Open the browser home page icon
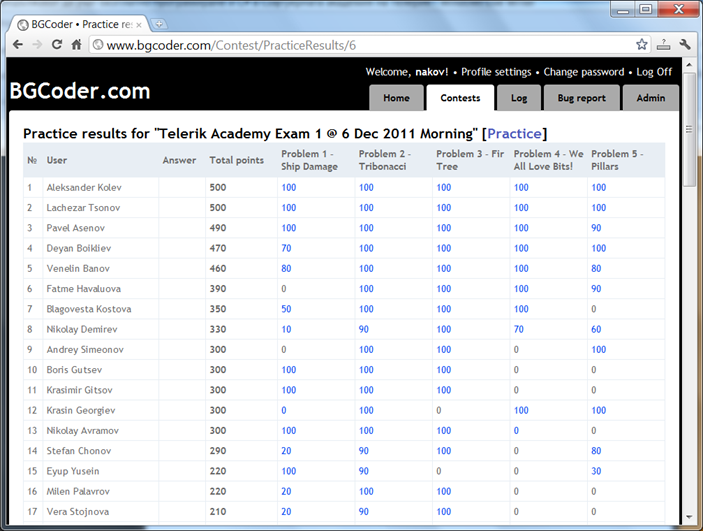Image resolution: width=703 pixels, height=531 pixels. click(x=77, y=44)
